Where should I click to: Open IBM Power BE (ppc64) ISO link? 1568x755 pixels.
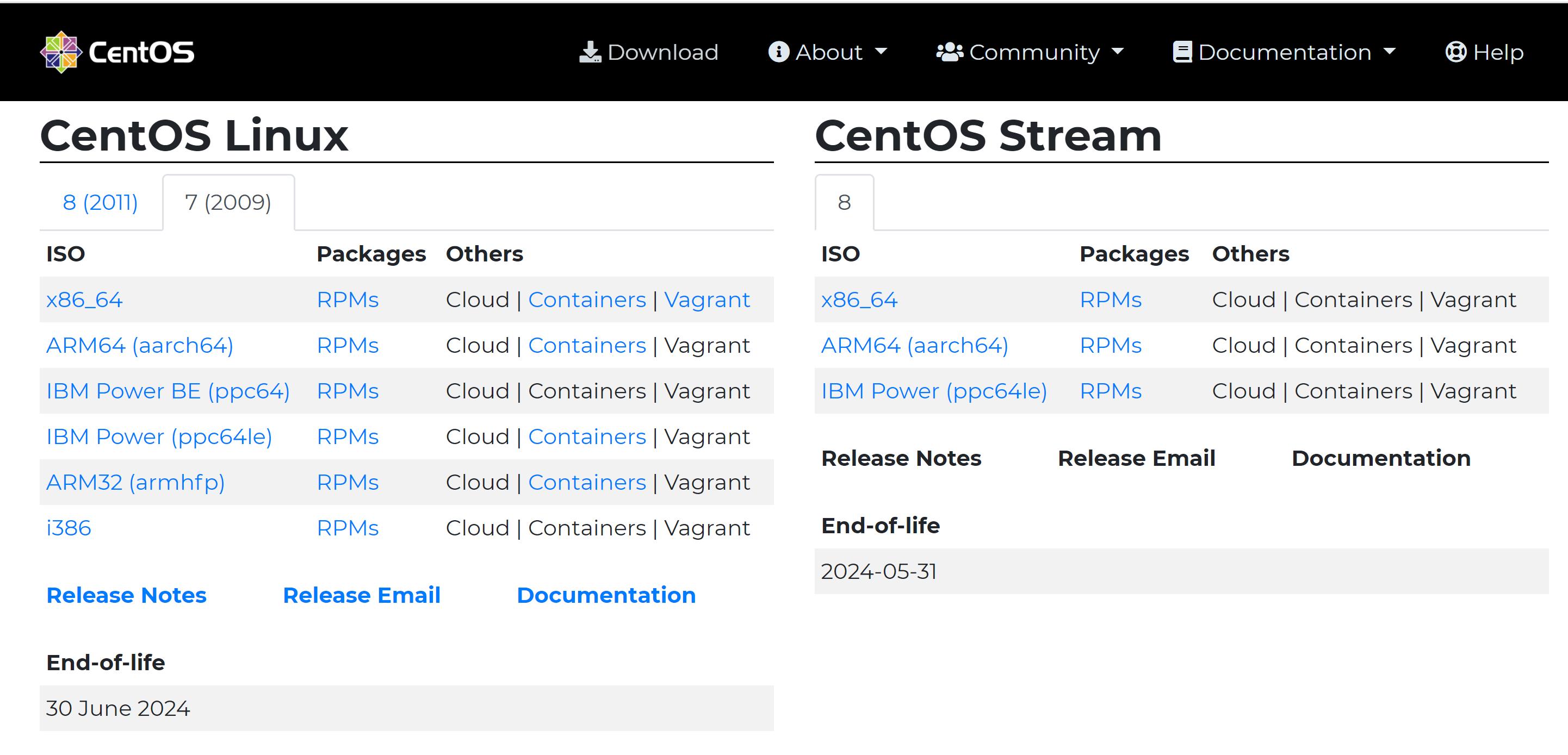168,391
